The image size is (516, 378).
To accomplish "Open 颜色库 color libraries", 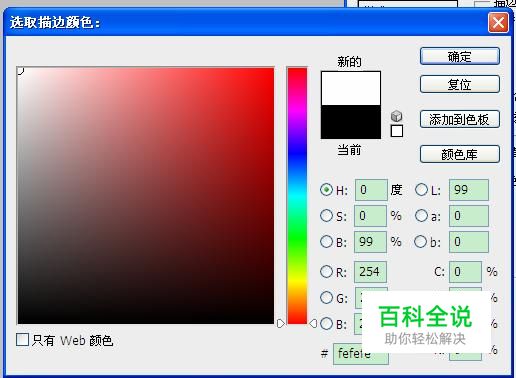I will click(x=460, y=154).
